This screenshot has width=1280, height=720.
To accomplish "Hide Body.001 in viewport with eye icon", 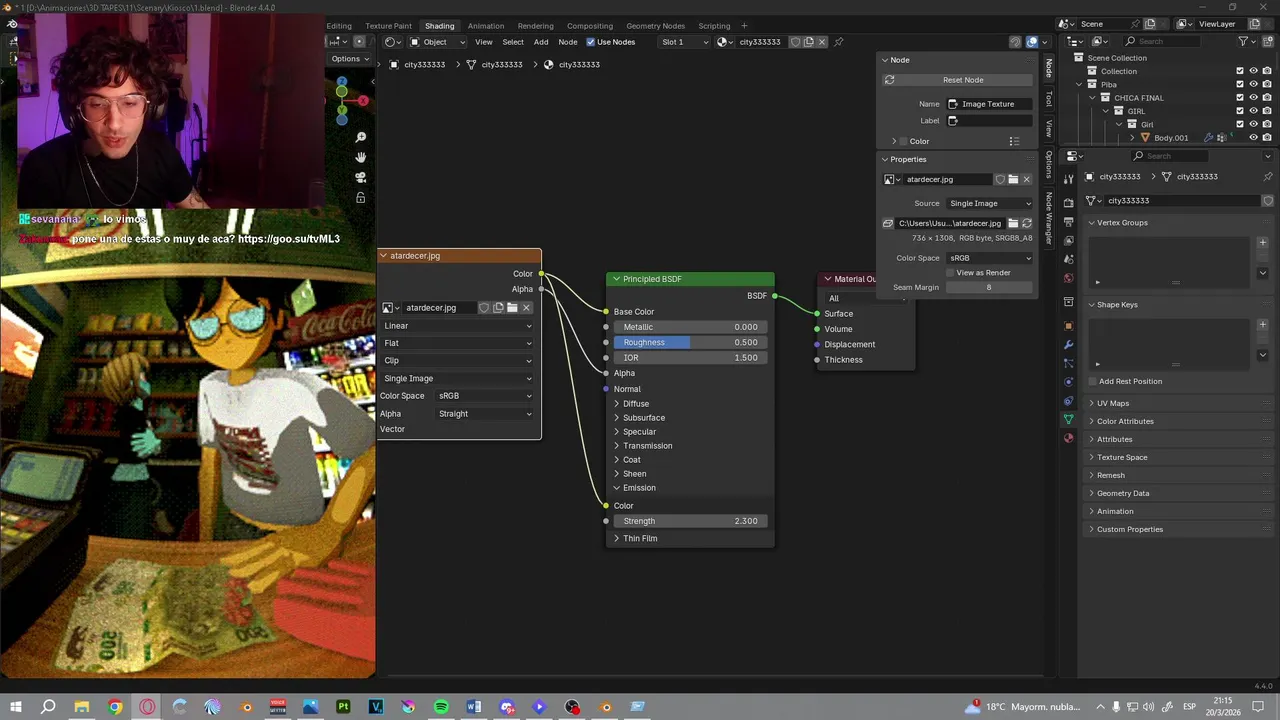I will click(x=1253, y=137).
